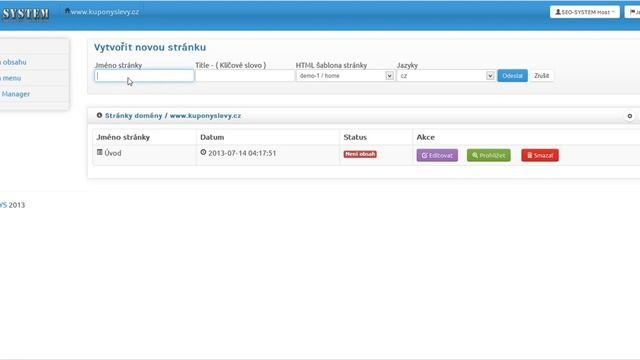Image resolution: width=640 pixels, height=360 pixels.
Task: Open the SEO-SYSTEM Host user dropdown
Action: tap(584, 12)
